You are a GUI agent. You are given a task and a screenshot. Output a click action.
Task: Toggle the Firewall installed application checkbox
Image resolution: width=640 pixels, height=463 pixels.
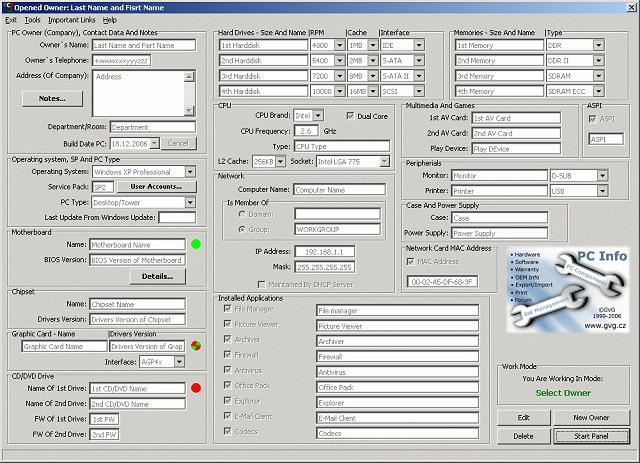click(229, 356)
